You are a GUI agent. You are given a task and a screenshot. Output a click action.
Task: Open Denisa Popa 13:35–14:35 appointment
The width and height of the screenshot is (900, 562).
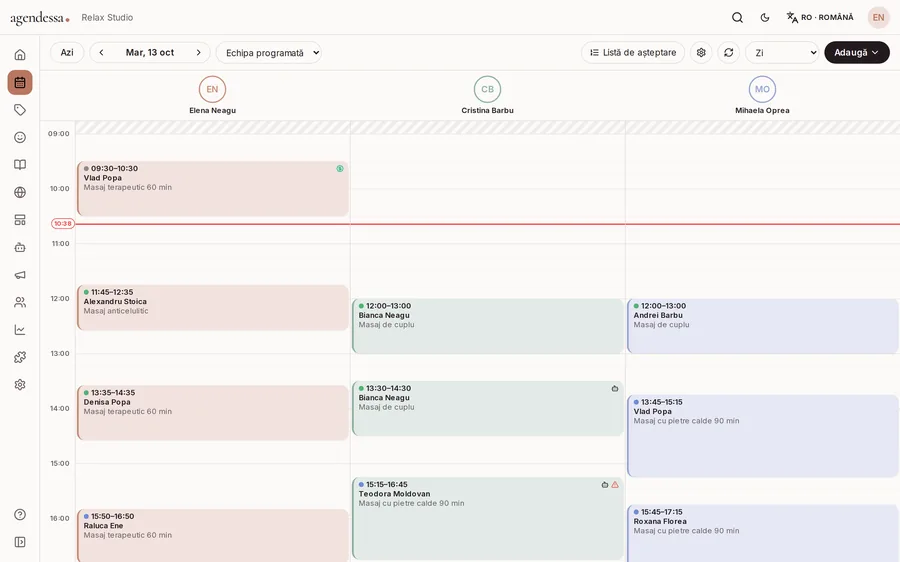213,413
